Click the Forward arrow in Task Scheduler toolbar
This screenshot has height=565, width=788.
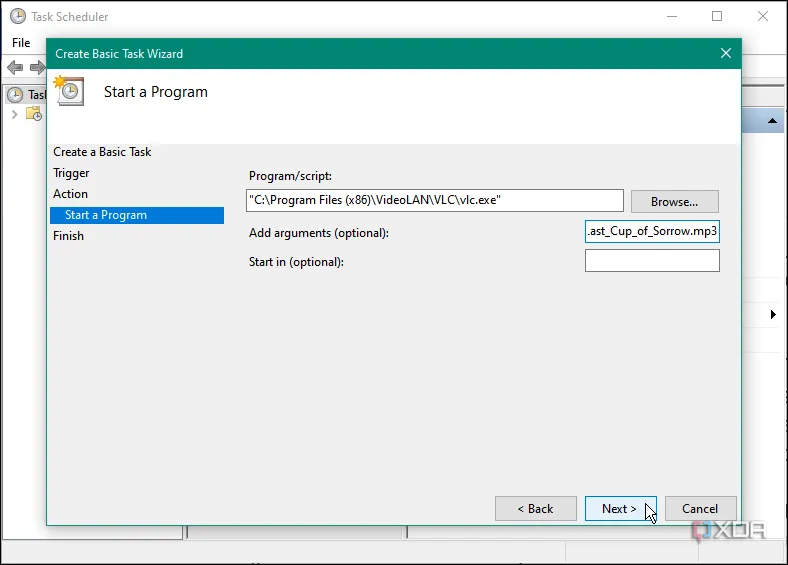(x=38, y=68)
